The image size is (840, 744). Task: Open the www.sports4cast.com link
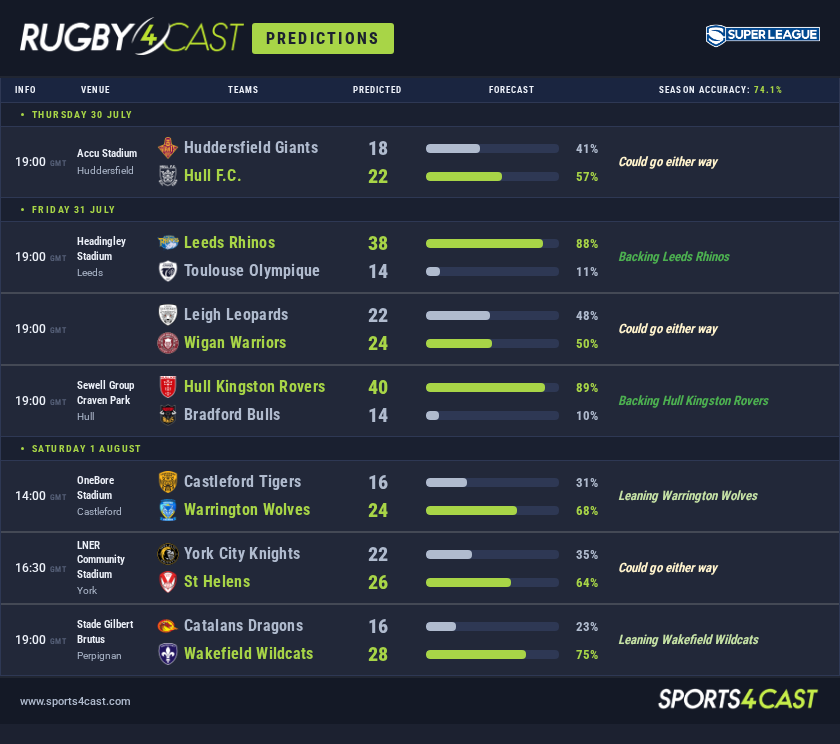pos(75,701)
